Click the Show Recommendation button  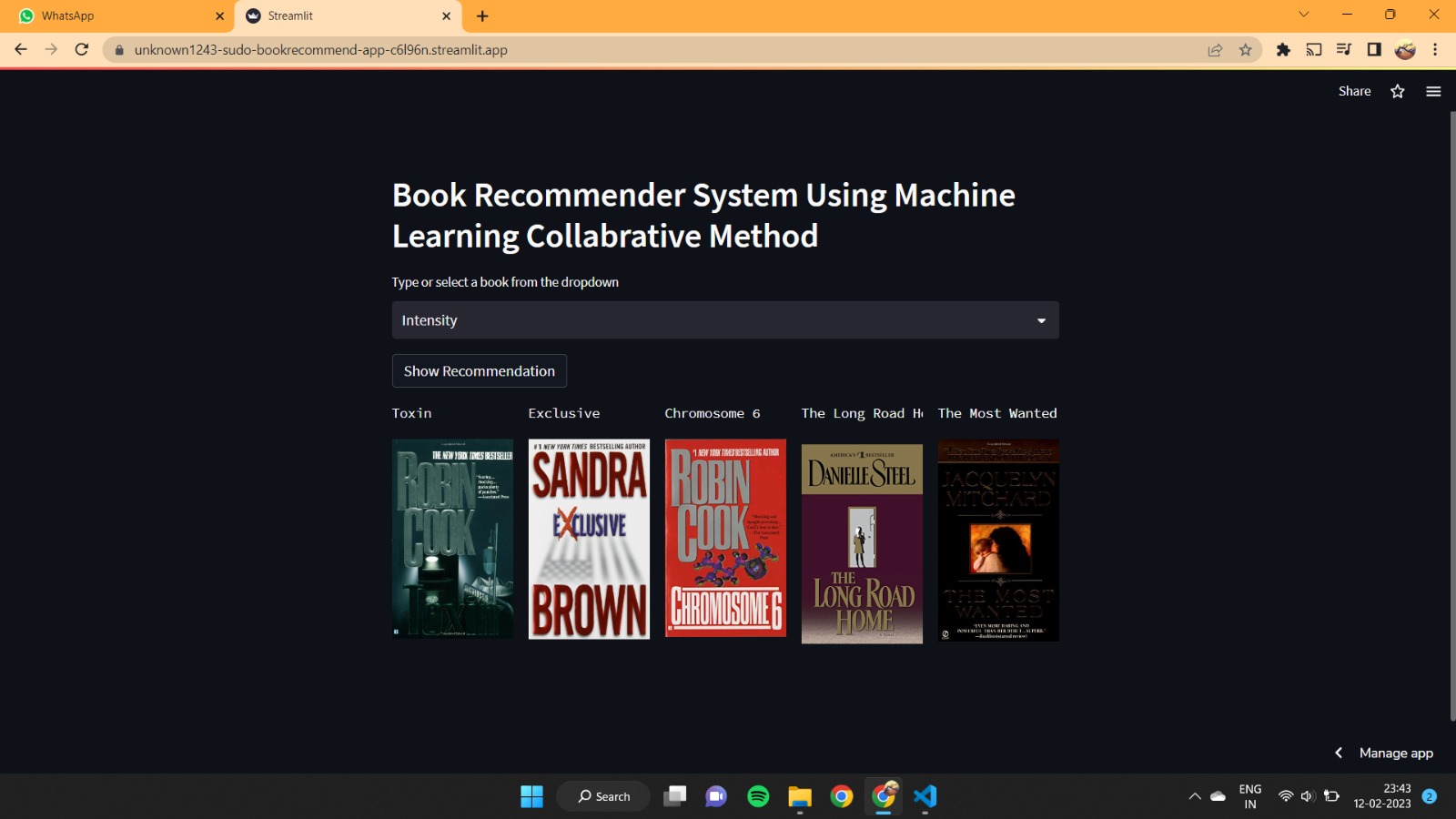coord(480,371)
